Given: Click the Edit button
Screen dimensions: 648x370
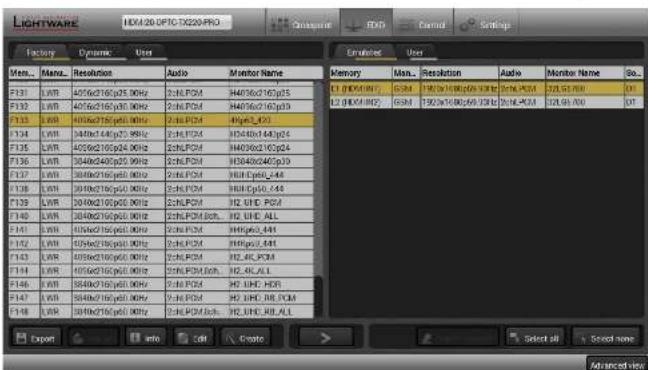Looking at the screenshot, I should 193,339.
